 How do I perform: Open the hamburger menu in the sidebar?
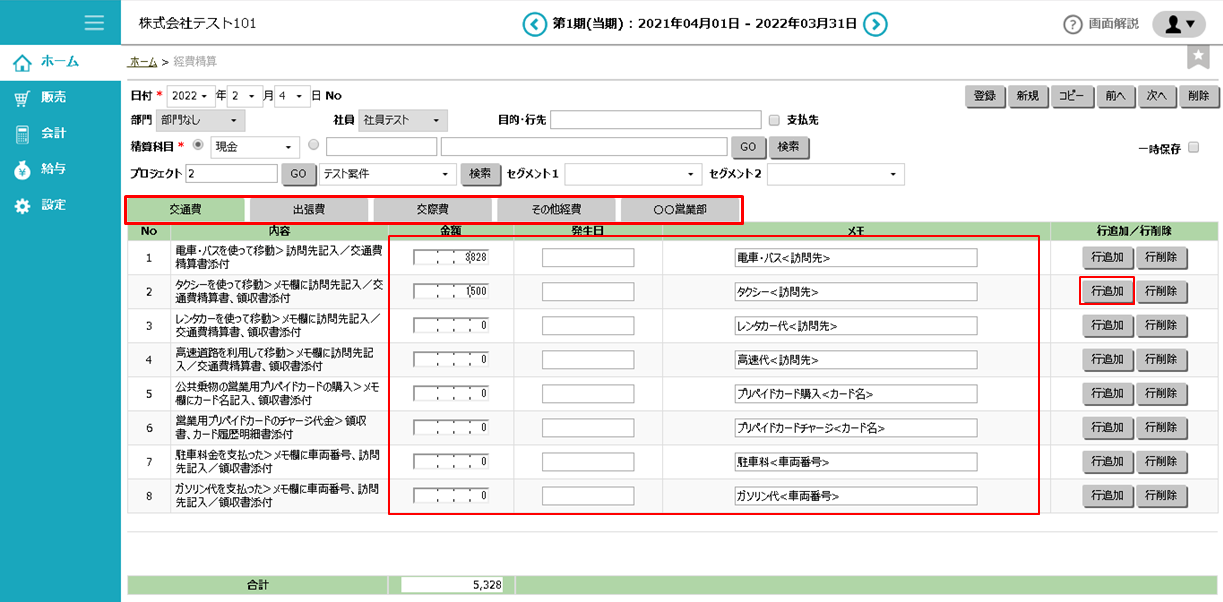[95, 23]
